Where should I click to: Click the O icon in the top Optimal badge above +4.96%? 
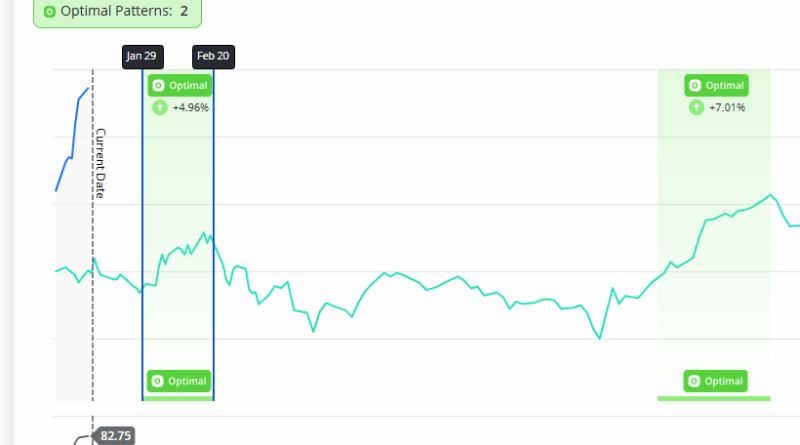click(x=159, y=86)
